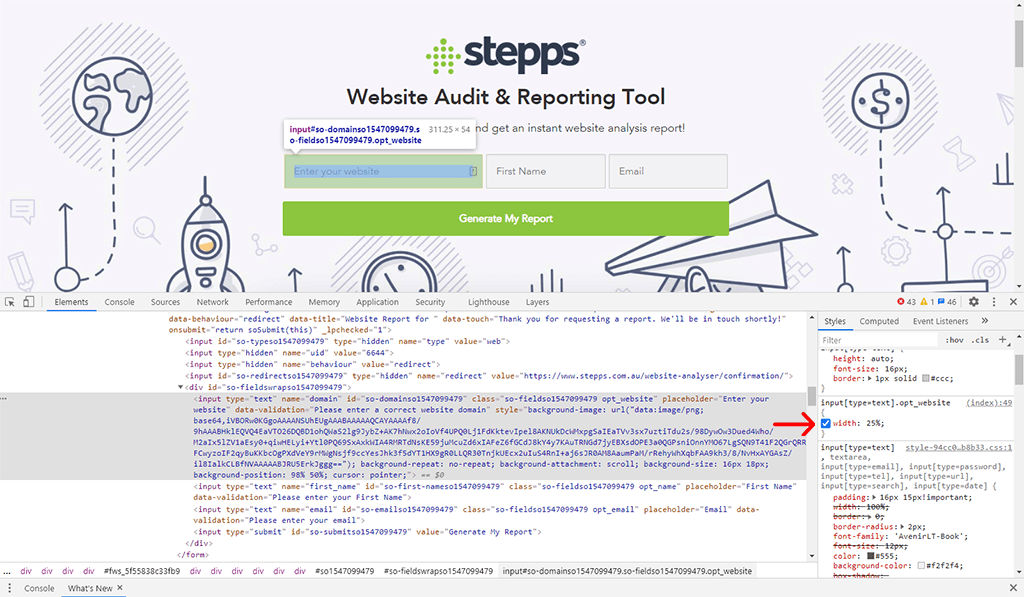Click the Styles Filter input
This screenshot has height=597, width=1024.
(878, 340)
